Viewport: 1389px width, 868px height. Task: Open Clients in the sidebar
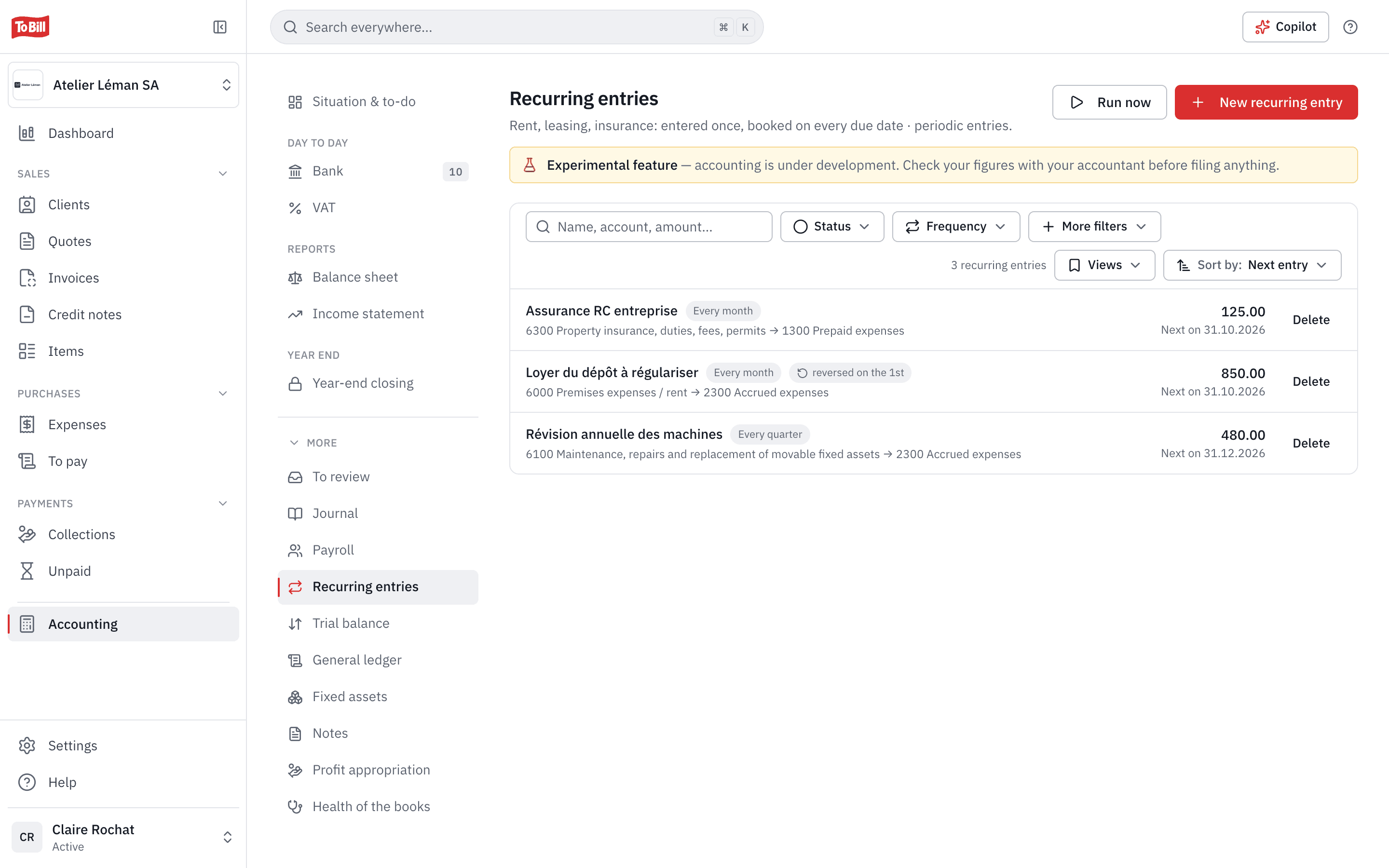(x=123, y=204)
